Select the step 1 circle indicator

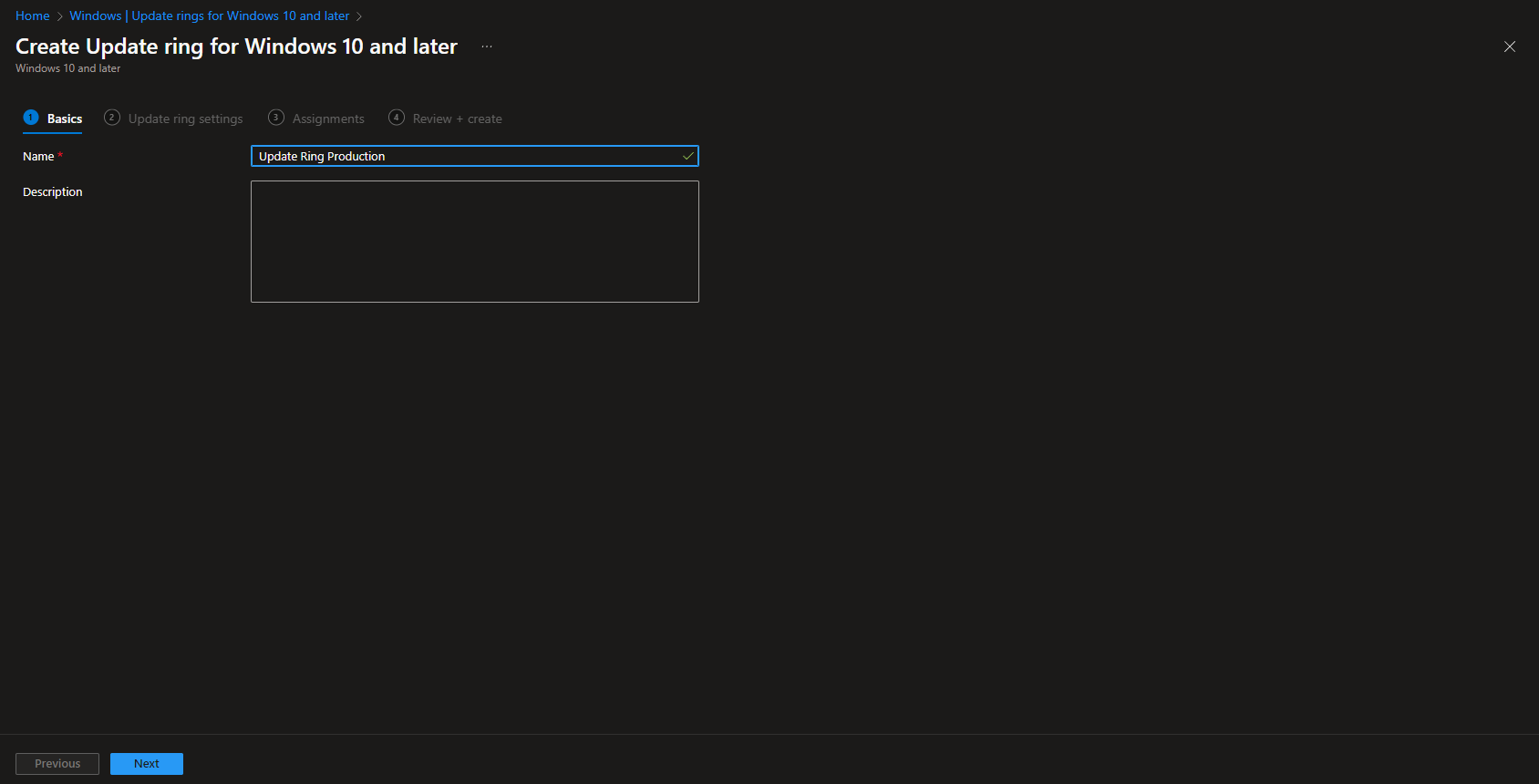(30, 118)
